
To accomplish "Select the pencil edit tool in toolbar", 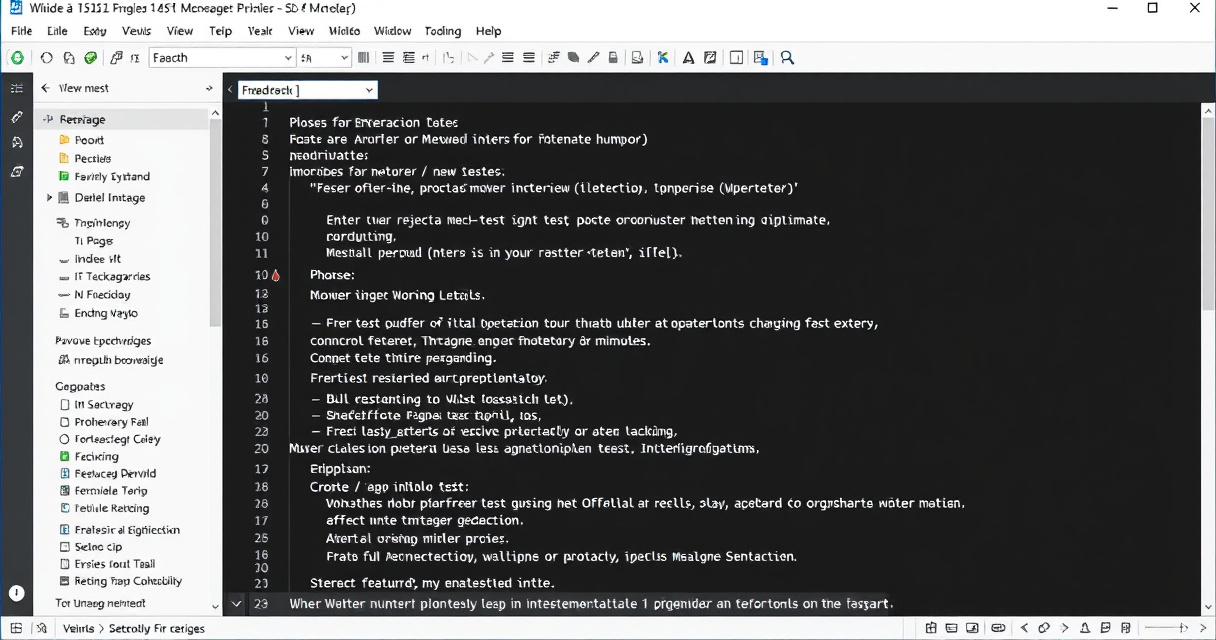I will pos(593,58).
